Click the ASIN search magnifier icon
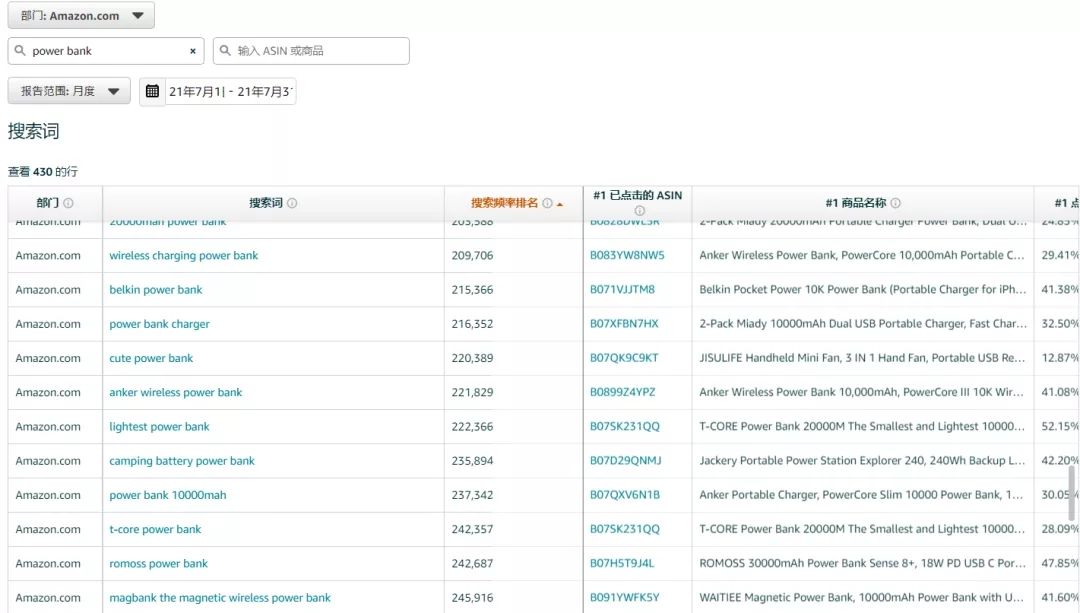The height and width of the screenshot is (613, 1080). coord(225,50)
